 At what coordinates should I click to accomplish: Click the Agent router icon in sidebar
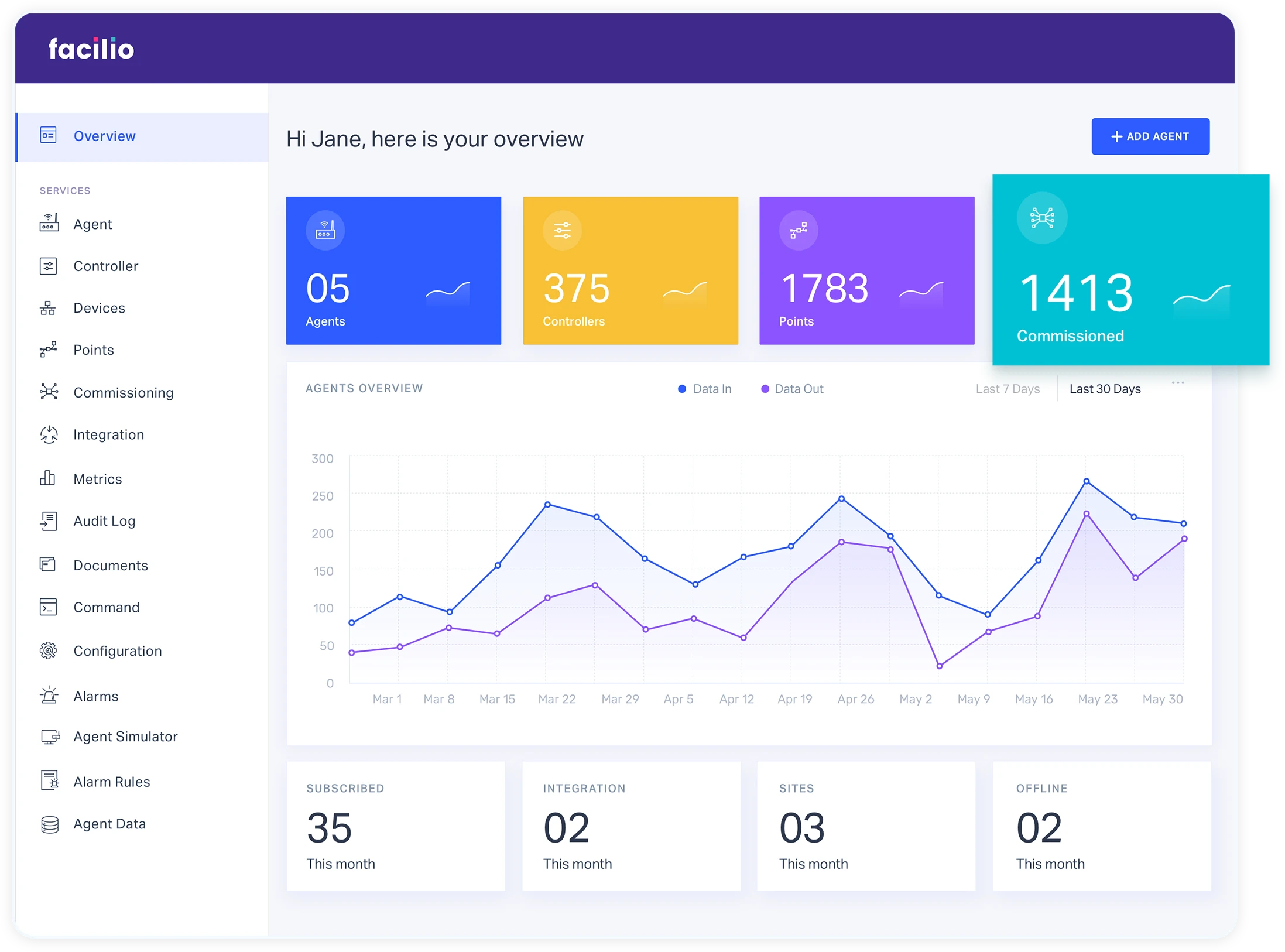click(49, 224)
